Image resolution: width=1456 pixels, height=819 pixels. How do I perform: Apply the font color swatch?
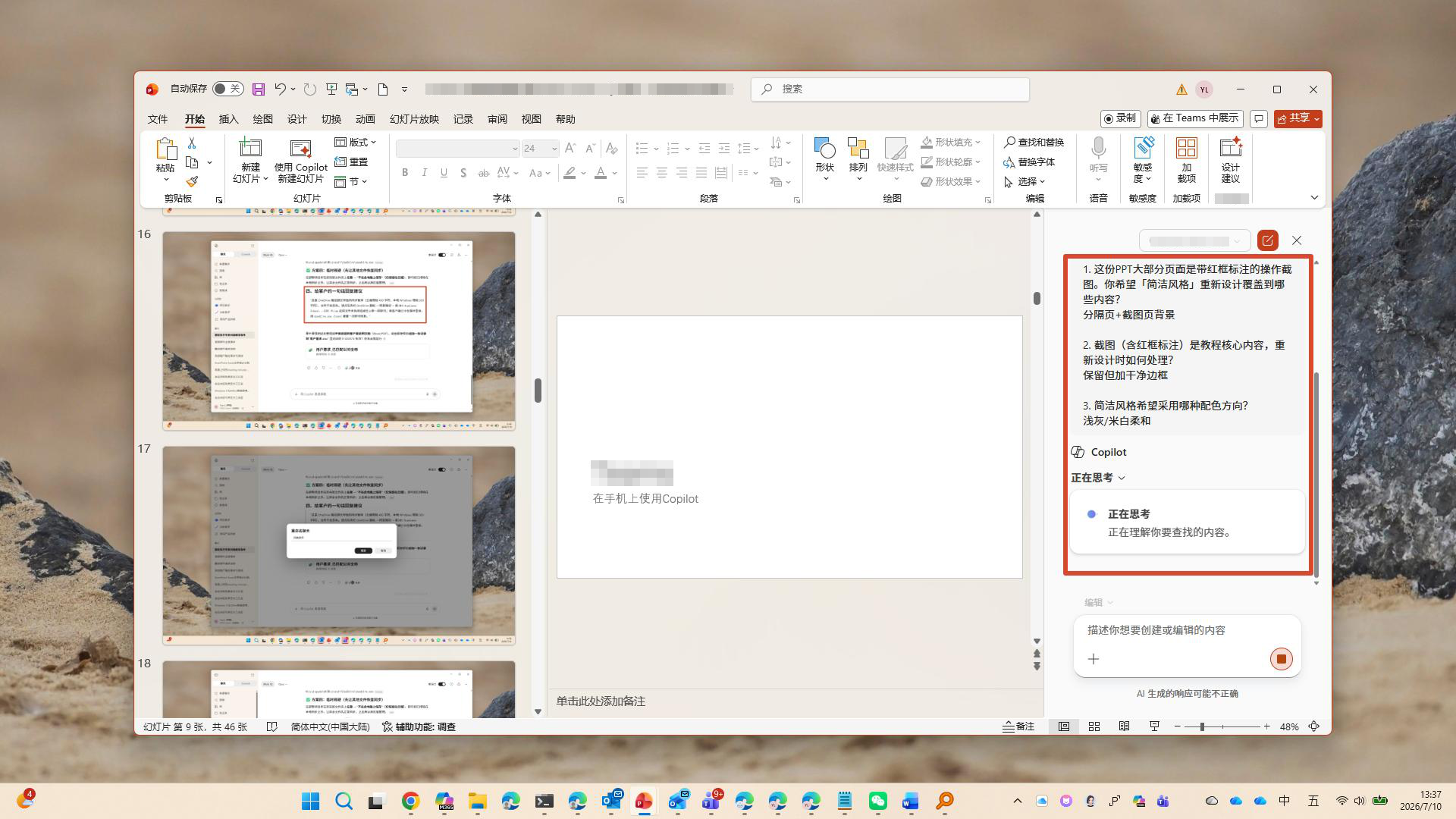[x=601, y=173]
